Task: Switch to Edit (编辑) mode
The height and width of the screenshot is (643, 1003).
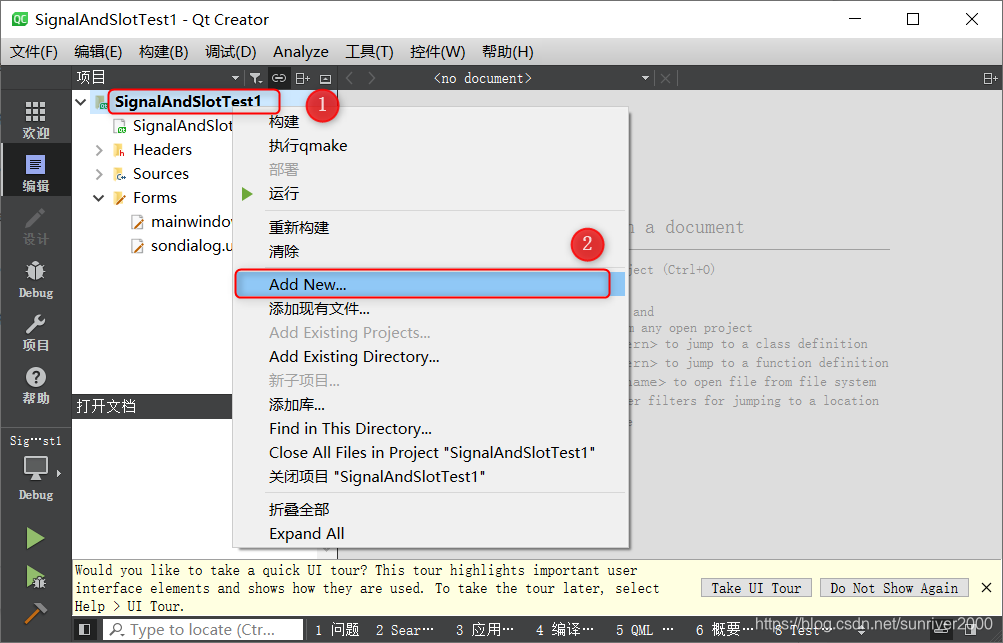Action: coord(35,173)
